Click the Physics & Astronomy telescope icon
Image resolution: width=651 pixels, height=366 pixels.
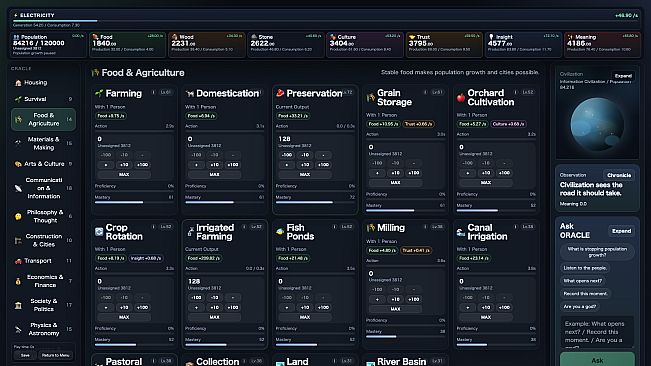pos(18,329)
